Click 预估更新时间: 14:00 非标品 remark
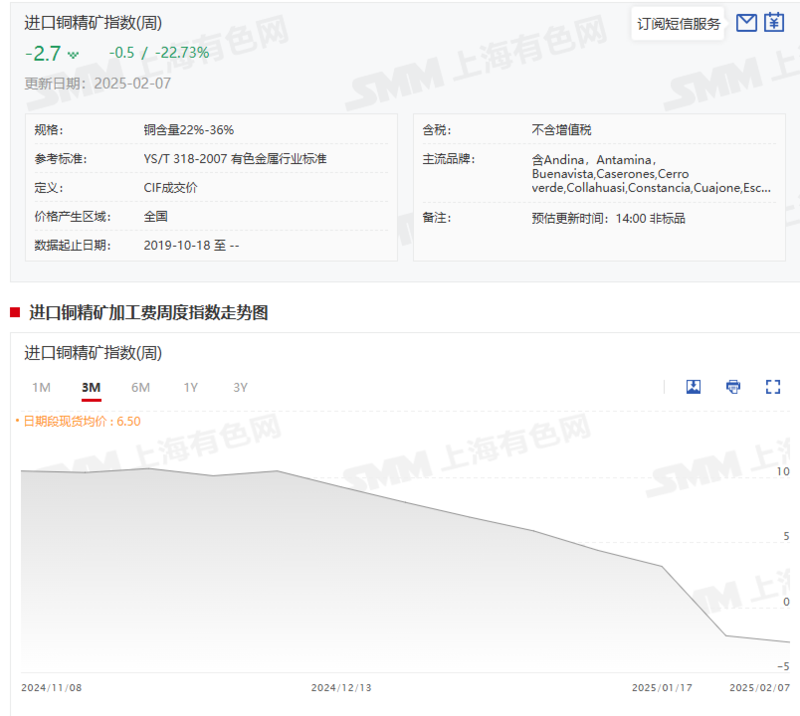 (608, 218)
